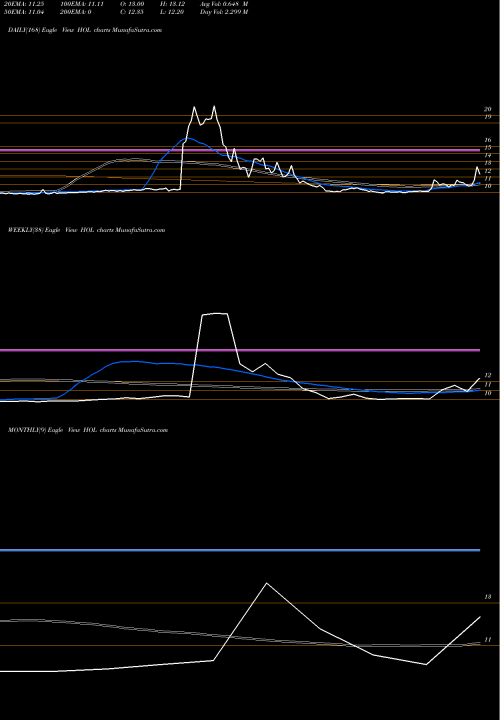The height and width of the screenshot is (720, 500).
Task: Click the 14 price label on the daily chart
Action: coord(488,156)
